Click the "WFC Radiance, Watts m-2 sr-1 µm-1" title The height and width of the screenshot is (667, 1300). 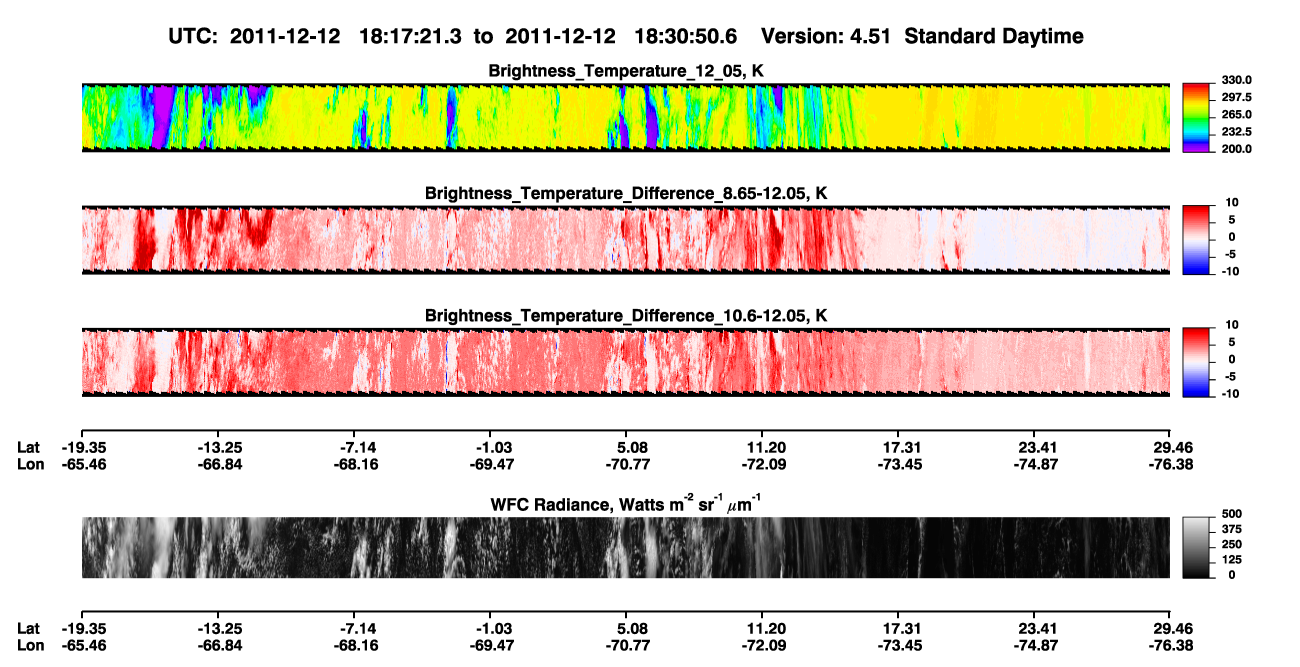click(626, 504)
